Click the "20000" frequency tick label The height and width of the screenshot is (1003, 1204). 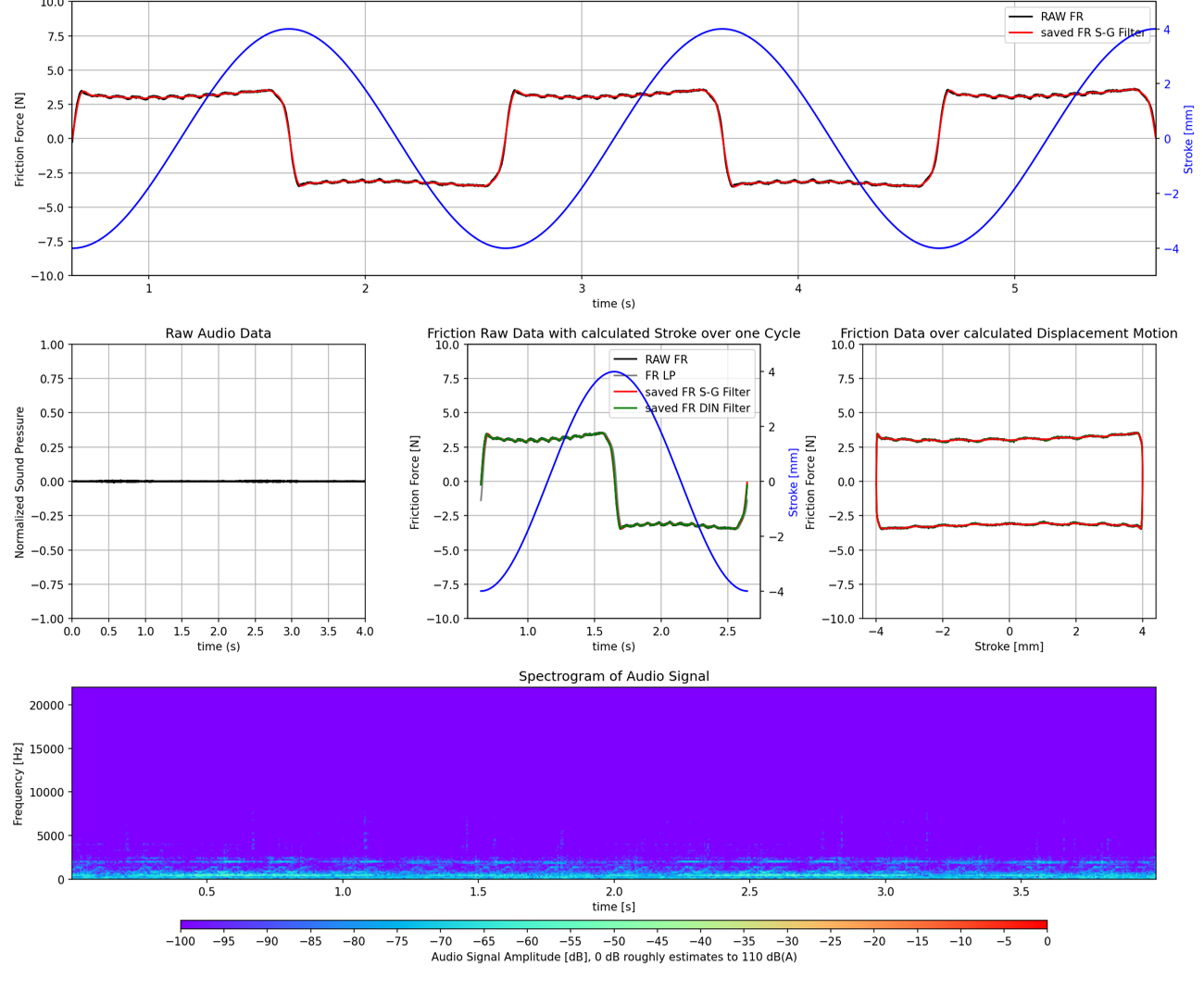47,705
